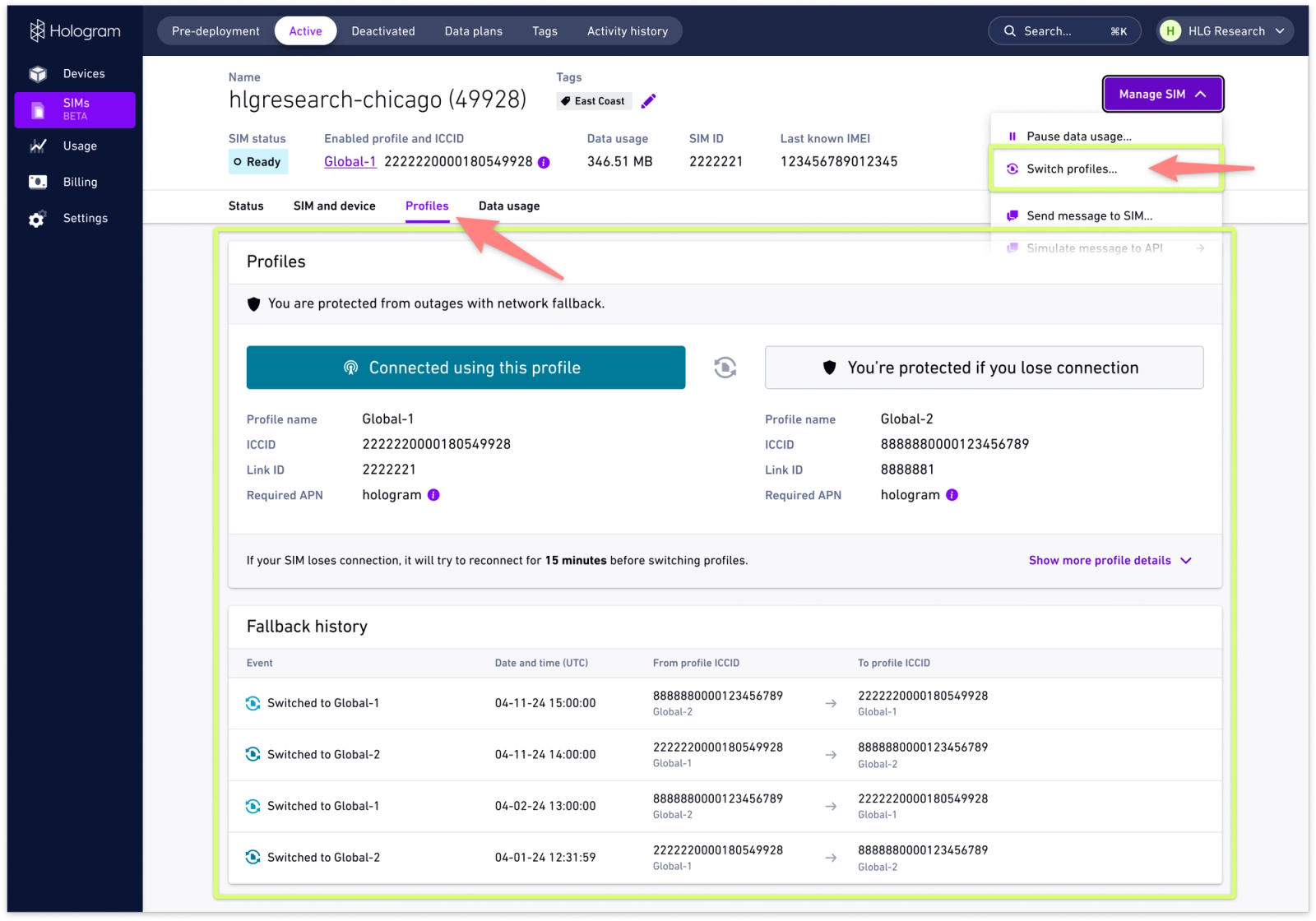This screenshot has height=921, width=1316.
Task: Click Link ID value 2222221 in profile card
Action: pos(389,470)
